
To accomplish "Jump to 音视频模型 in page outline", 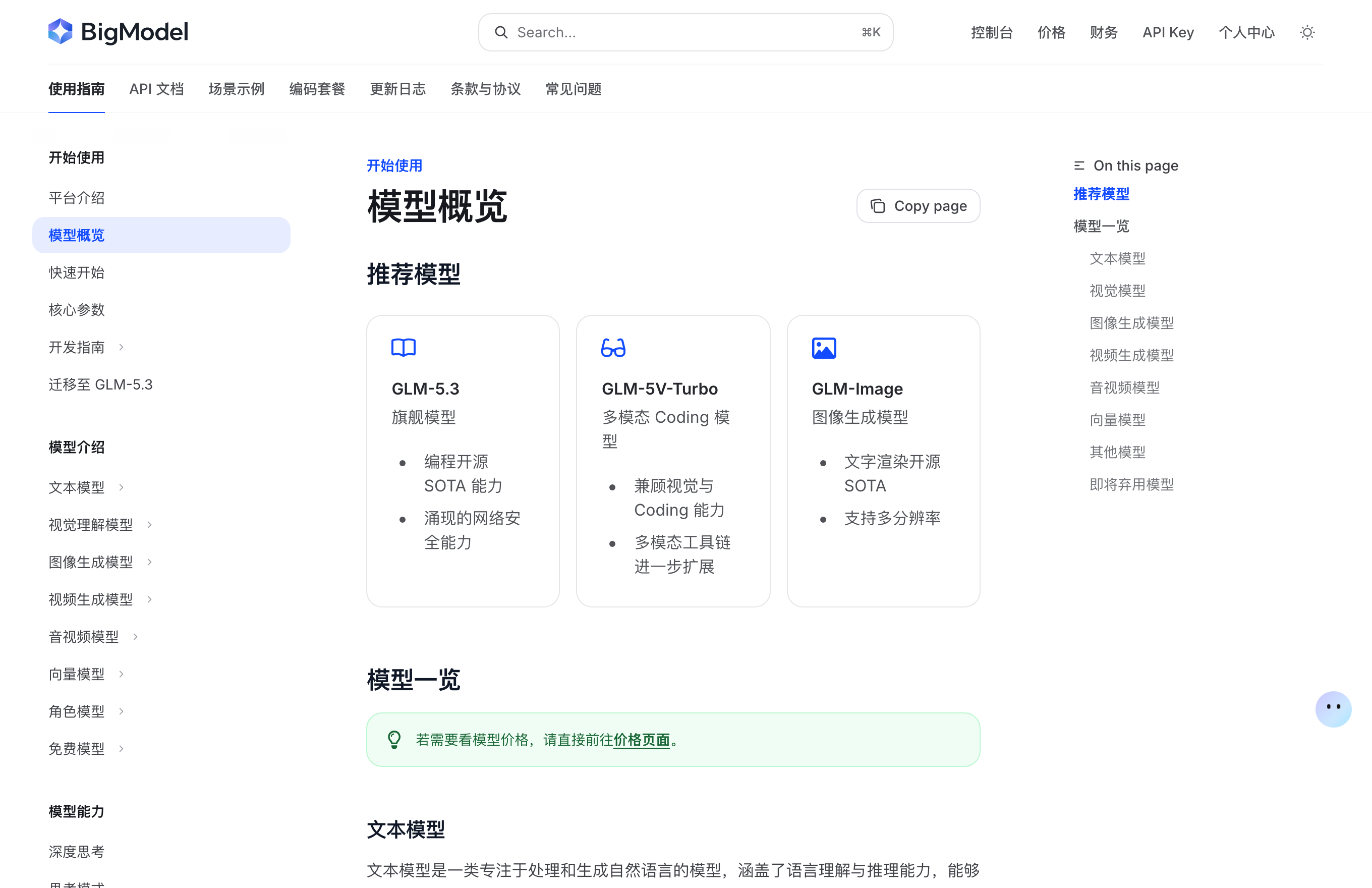I will pyautogui.click(x=1124, y=387).
